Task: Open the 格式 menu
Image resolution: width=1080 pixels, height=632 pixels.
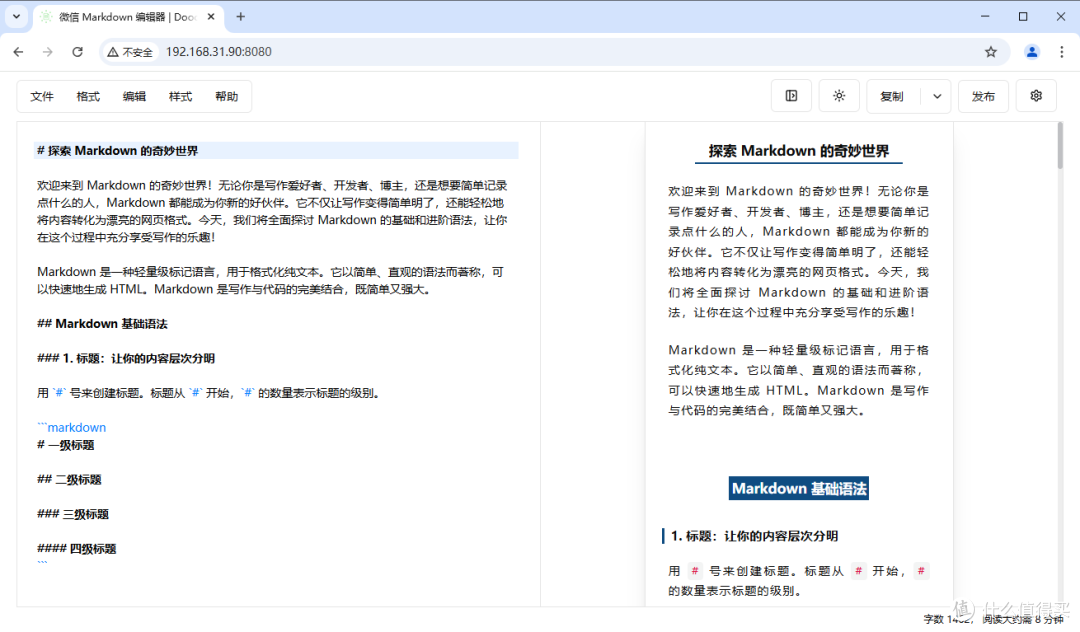Action: 88,96
